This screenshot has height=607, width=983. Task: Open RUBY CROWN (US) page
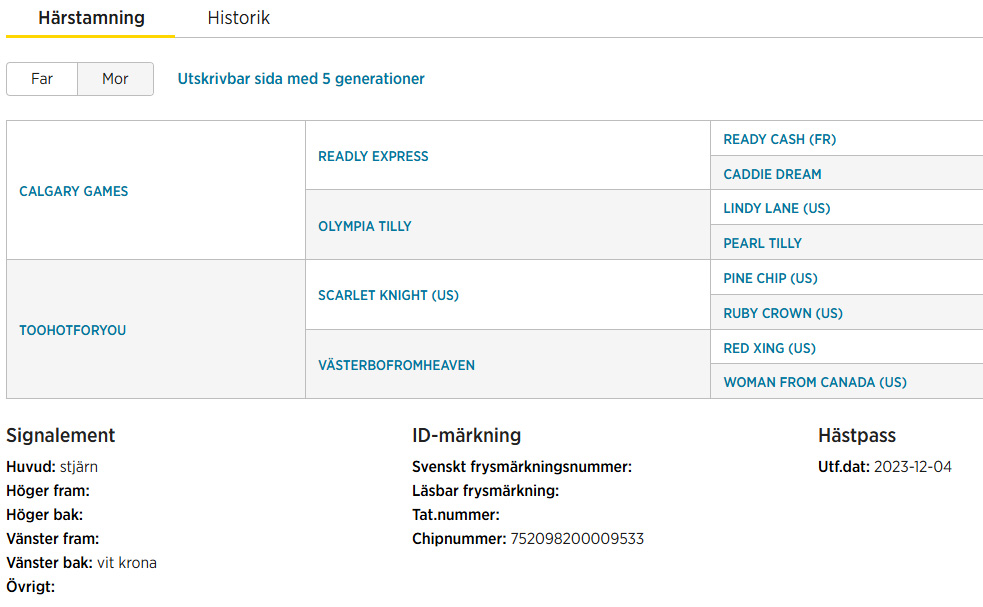[782, 314]
